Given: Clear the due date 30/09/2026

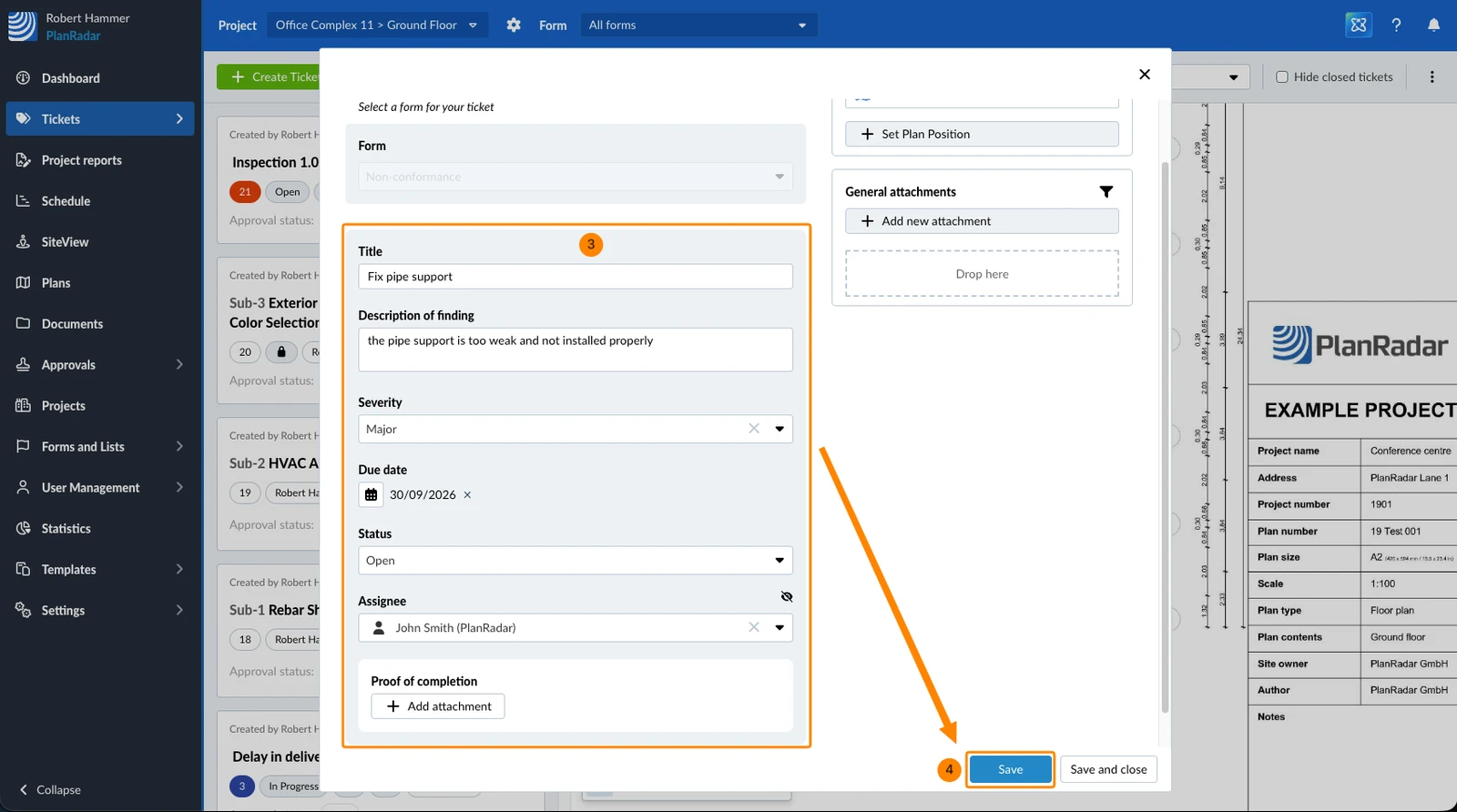Looking at the screenshot, I should (468, 495).
